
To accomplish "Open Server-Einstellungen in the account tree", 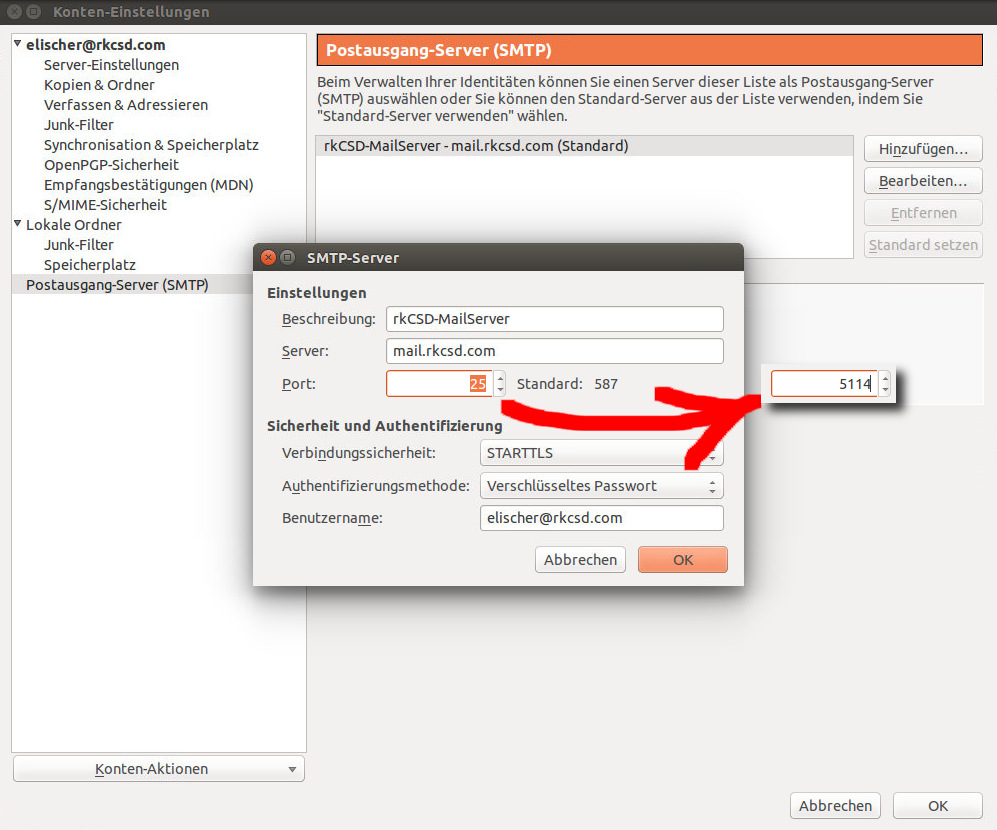I will coord(111,65).
